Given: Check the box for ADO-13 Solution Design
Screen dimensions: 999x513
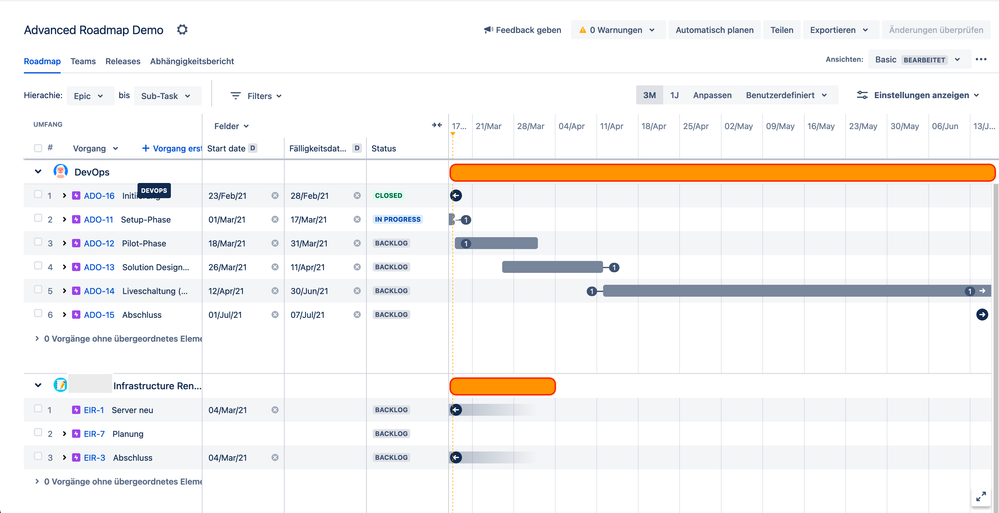Looking at the screenshot, I should coord(38,266).
